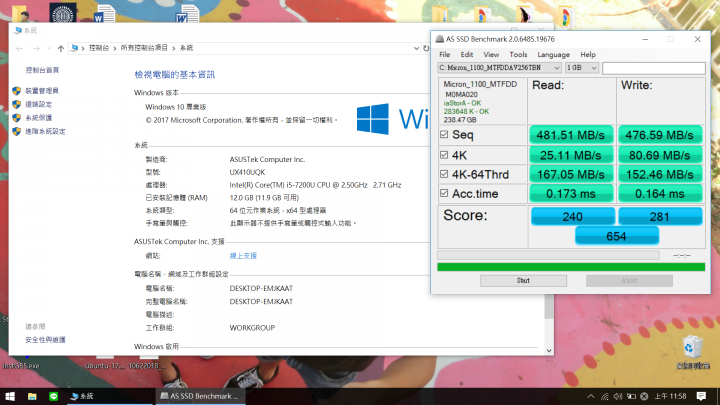
Task: Open the Language menu in AS SSD
Action: pos(553,55)
